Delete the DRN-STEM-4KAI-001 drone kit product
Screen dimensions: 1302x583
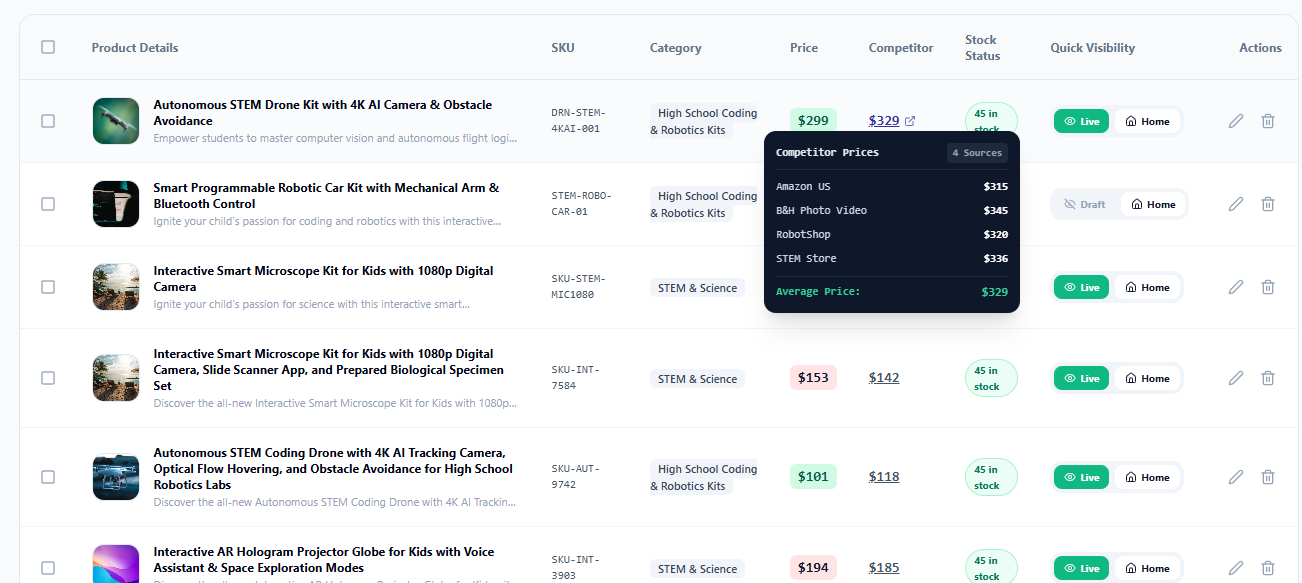click(1268, 121)
